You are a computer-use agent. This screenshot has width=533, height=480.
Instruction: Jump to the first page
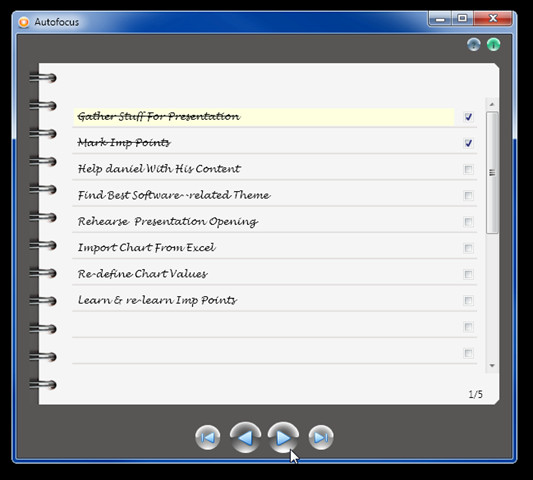(208, 437)
